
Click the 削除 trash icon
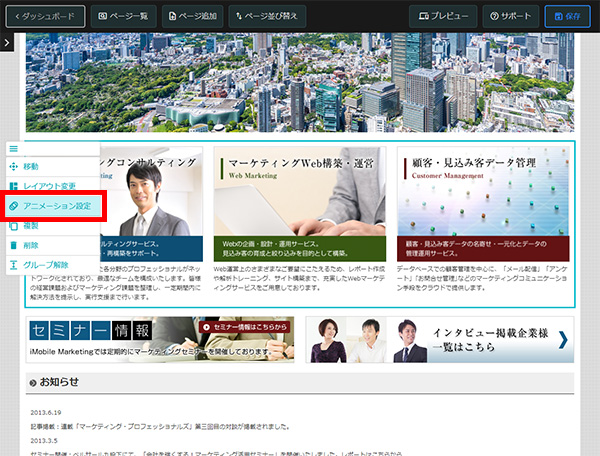(x=14, y=245)
